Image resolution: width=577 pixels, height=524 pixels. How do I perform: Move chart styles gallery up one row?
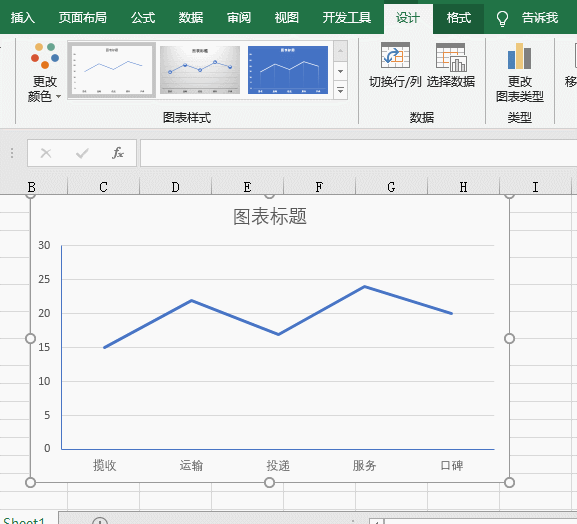(x=340, y=52)
